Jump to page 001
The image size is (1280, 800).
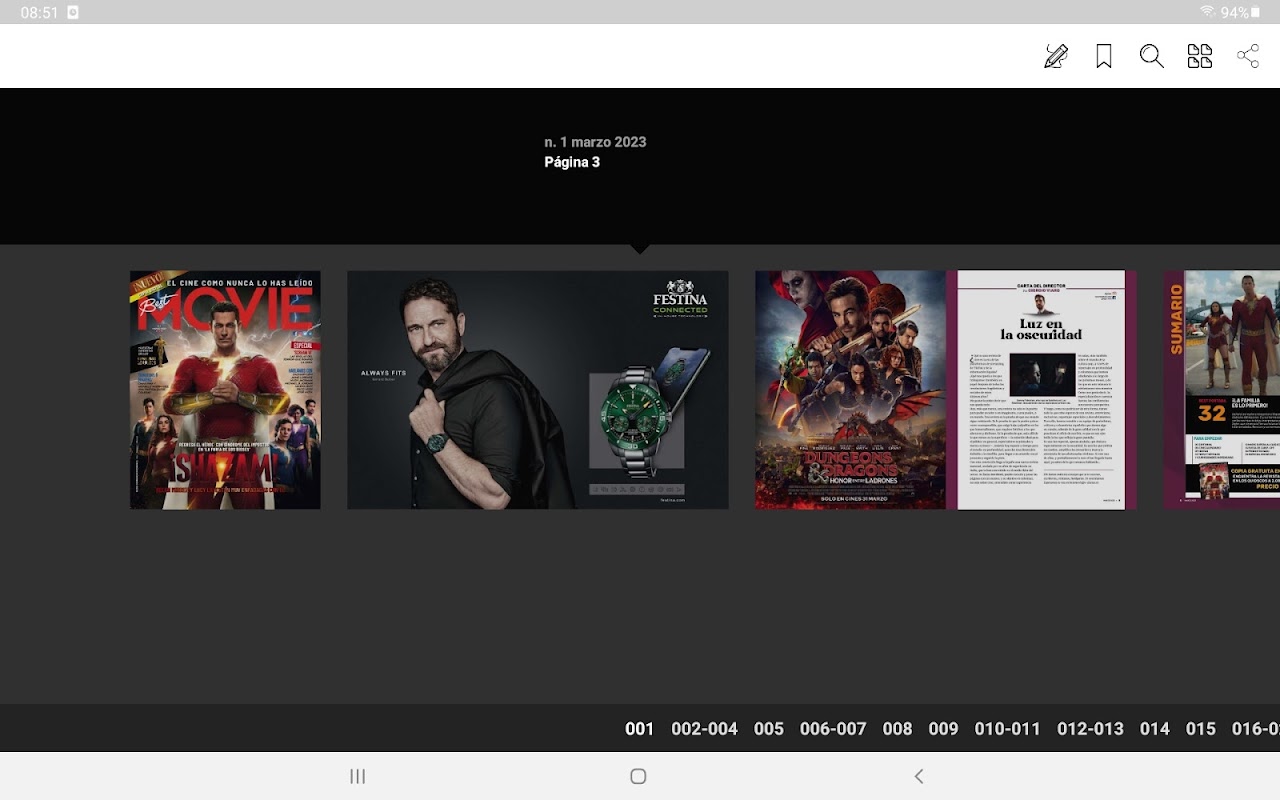coord(639,729)
